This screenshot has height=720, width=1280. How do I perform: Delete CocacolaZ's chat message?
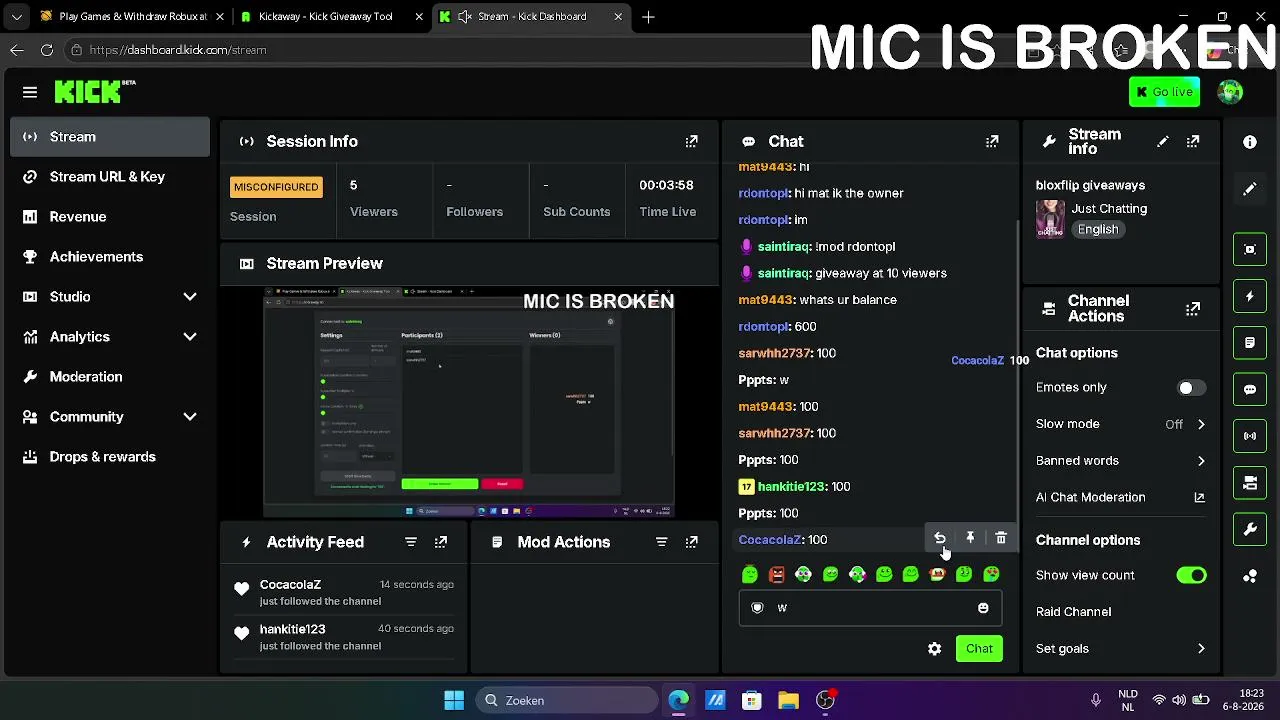tap(1001, 539)
